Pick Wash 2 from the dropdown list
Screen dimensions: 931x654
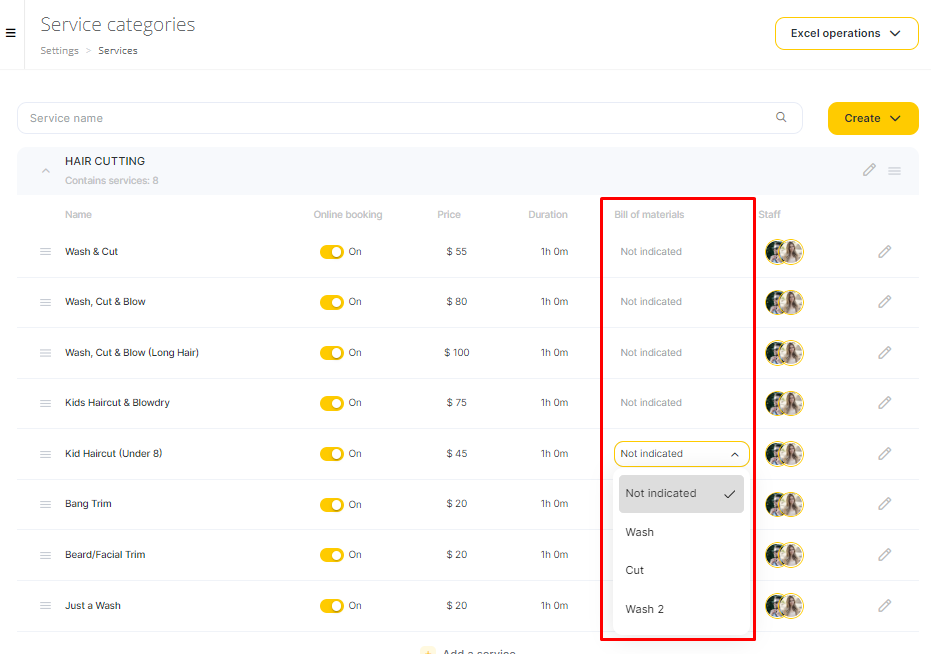click(644, 609)
